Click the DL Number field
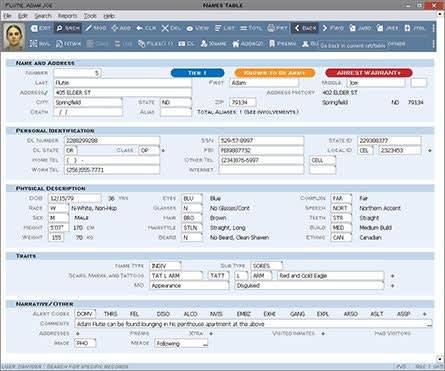The image size is (445, 371). pos(112,141)
